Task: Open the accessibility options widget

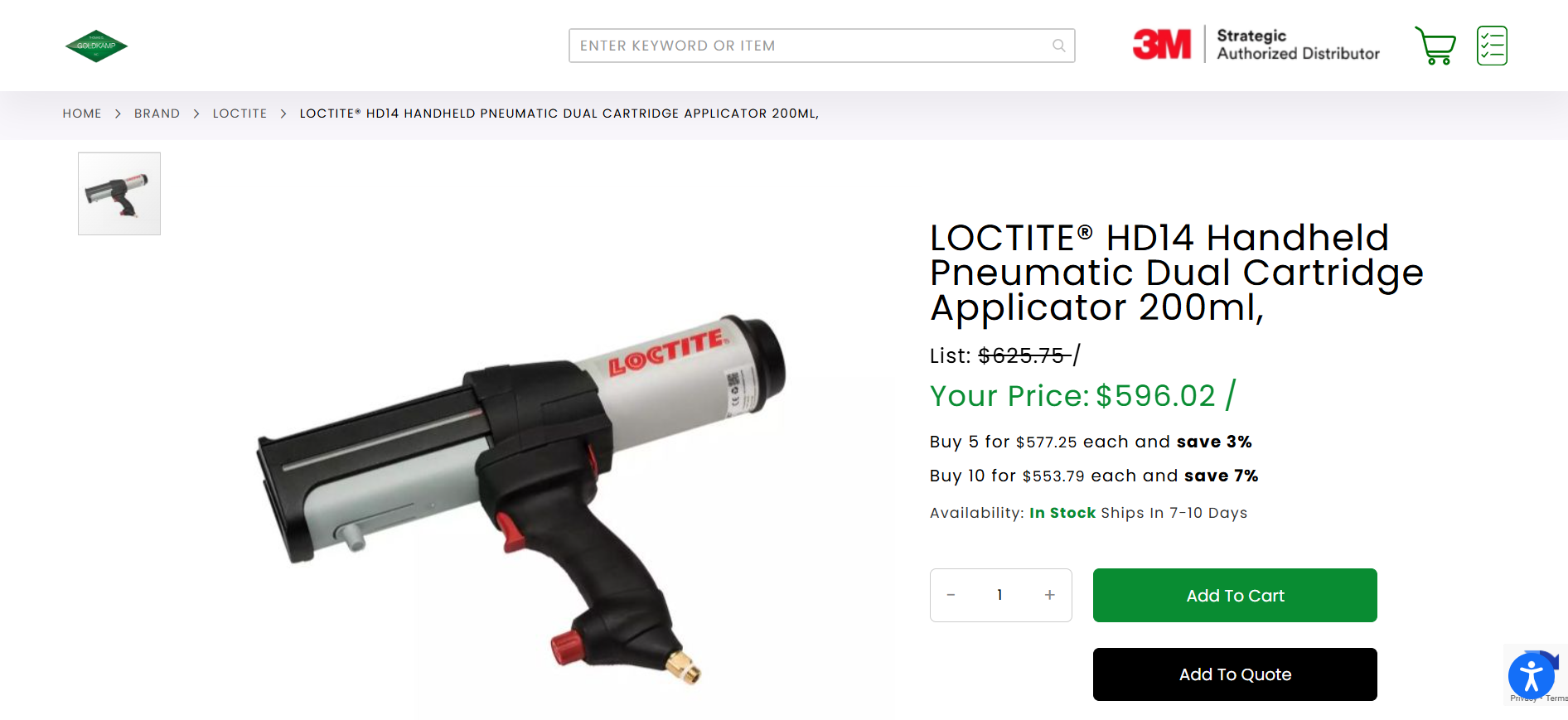Action: (1531, 676)
